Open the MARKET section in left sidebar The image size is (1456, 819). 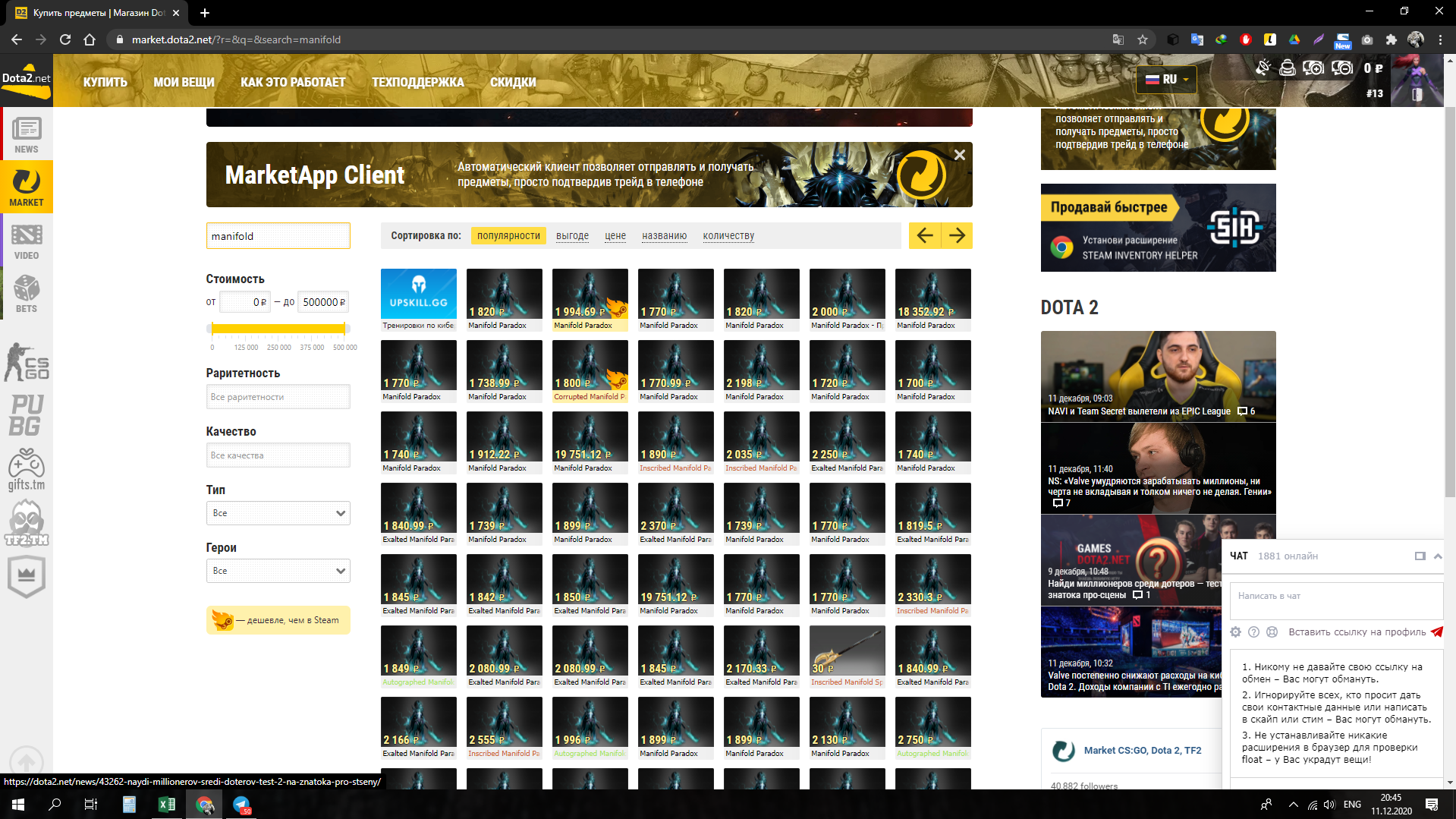26,187
